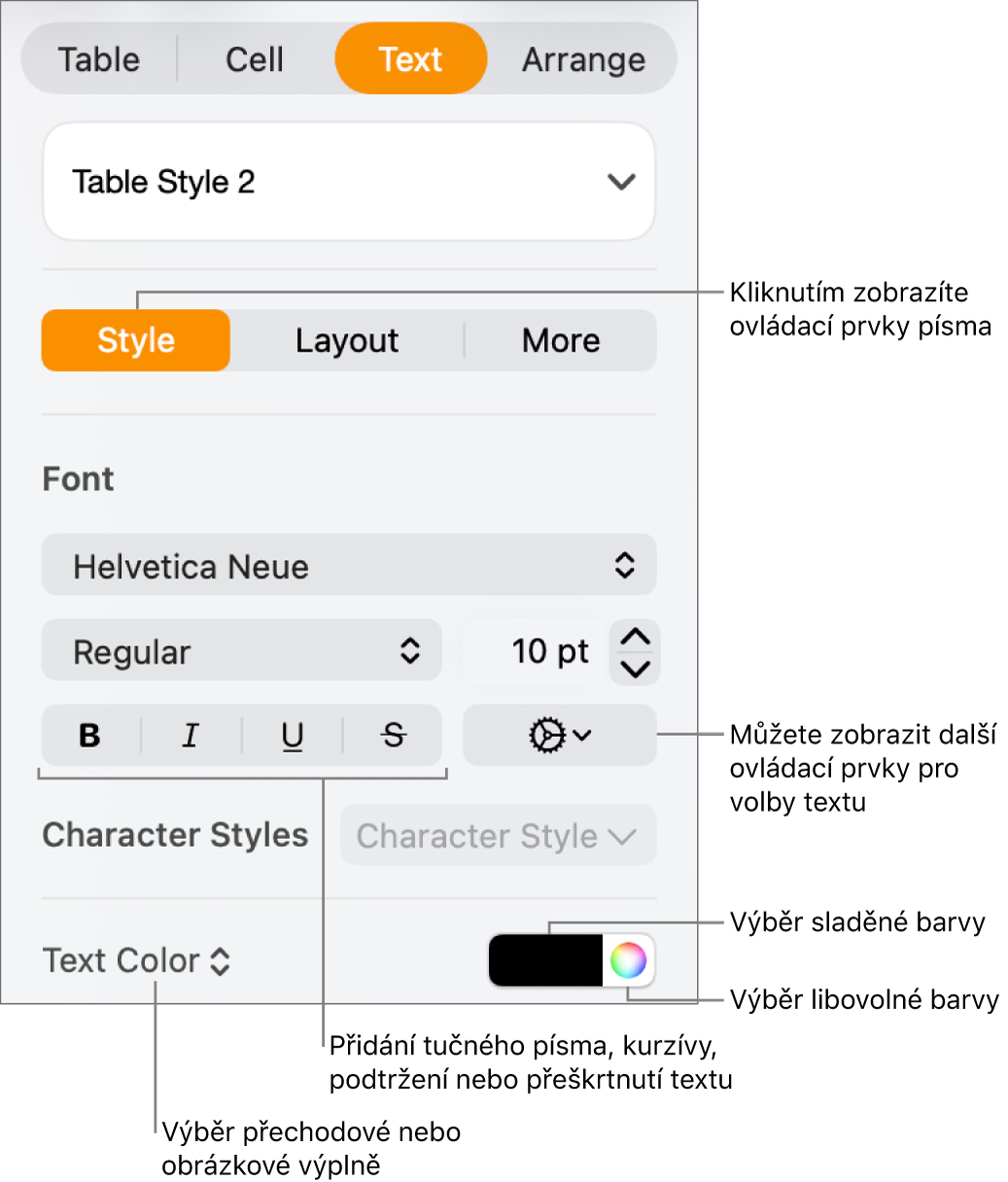Open the Regular font weight dropdown
Screen dimensions: 1008x1182
tap(241, 650)
